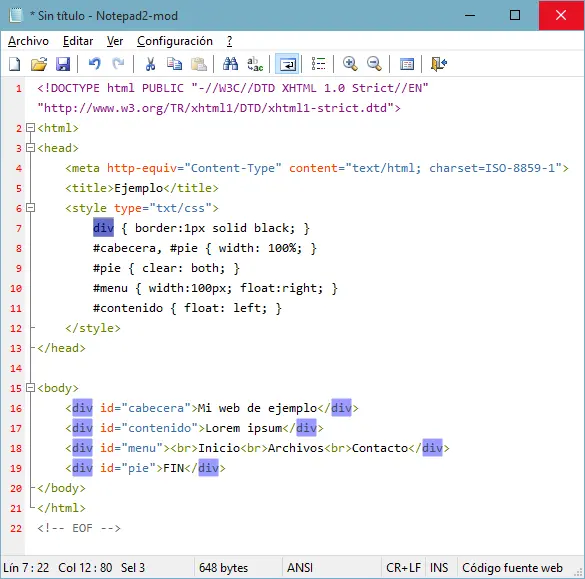Screen dimensions: 585x579
Task: Click line number 1 in the margin
Action: click(x=19, y=89)
